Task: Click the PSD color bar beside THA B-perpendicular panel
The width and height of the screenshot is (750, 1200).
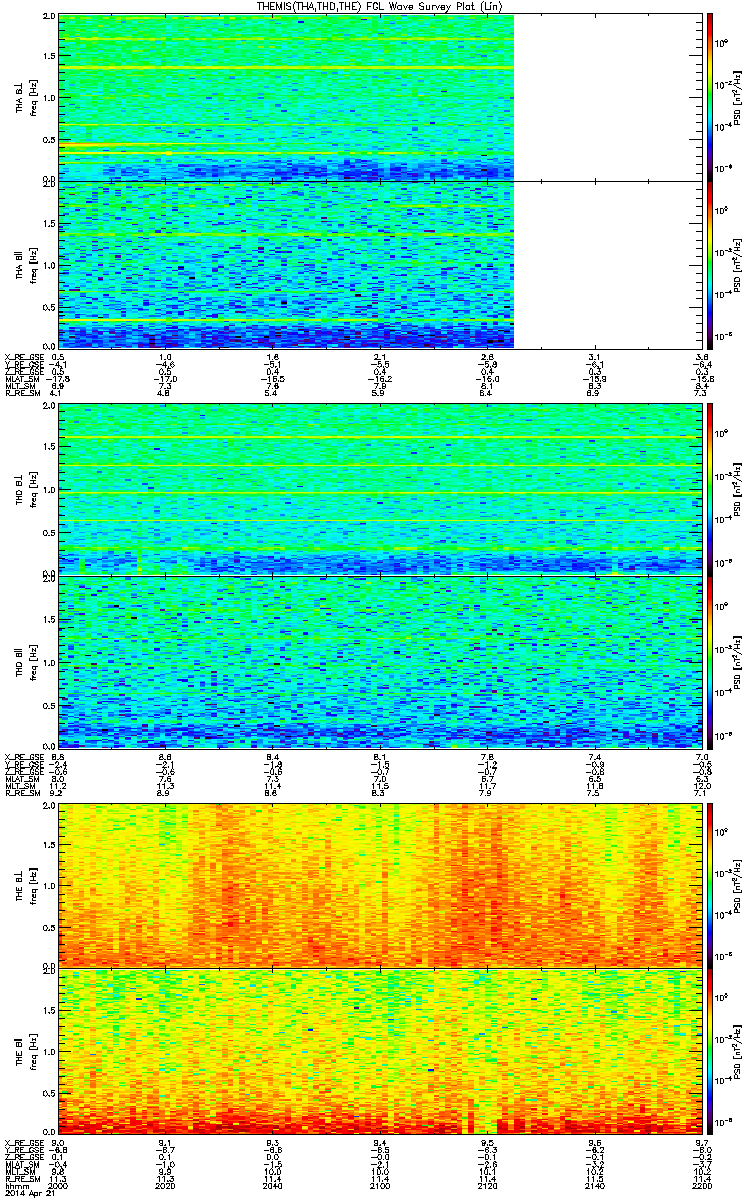Action: point(710,97)
